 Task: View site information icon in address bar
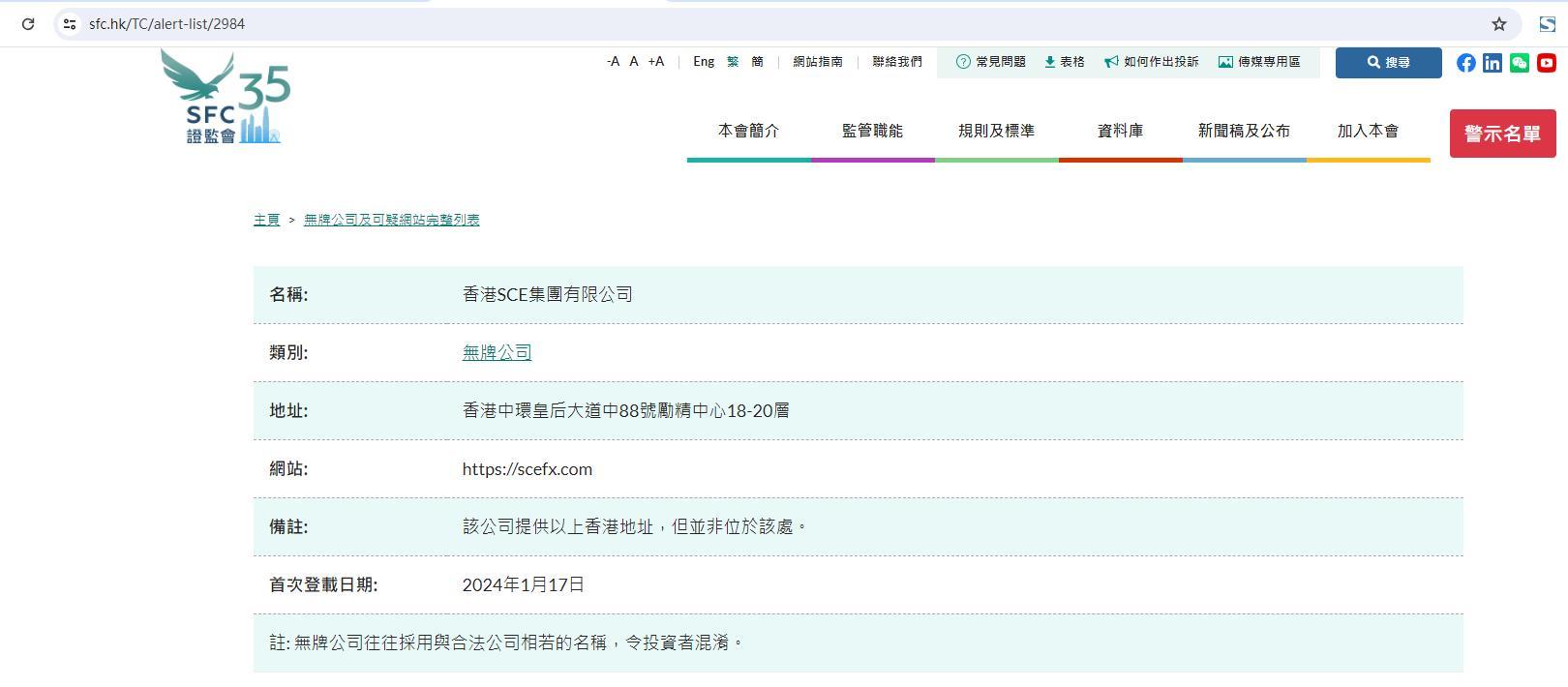tap(70, 24)
